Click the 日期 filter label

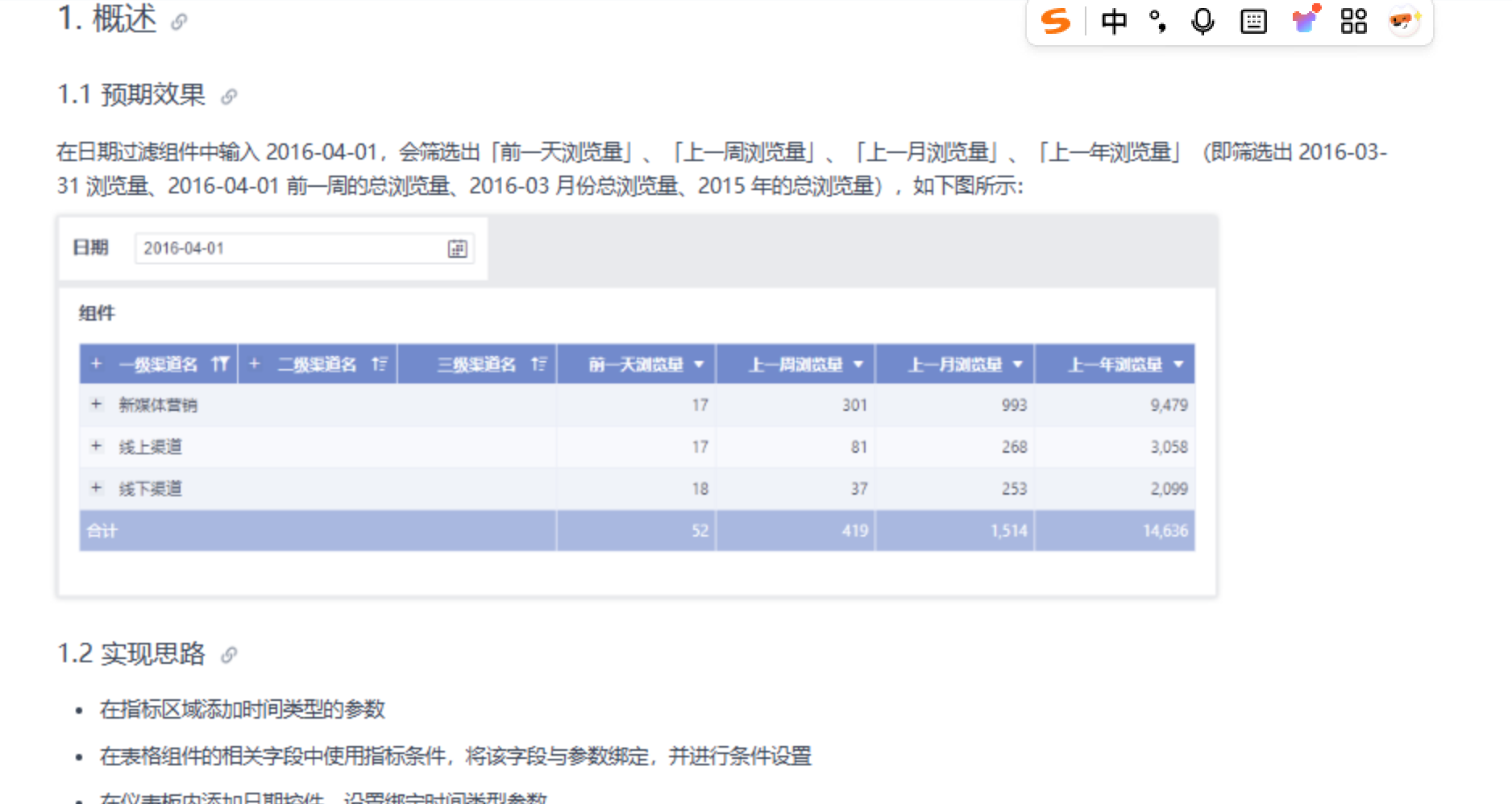pos(90,247)
